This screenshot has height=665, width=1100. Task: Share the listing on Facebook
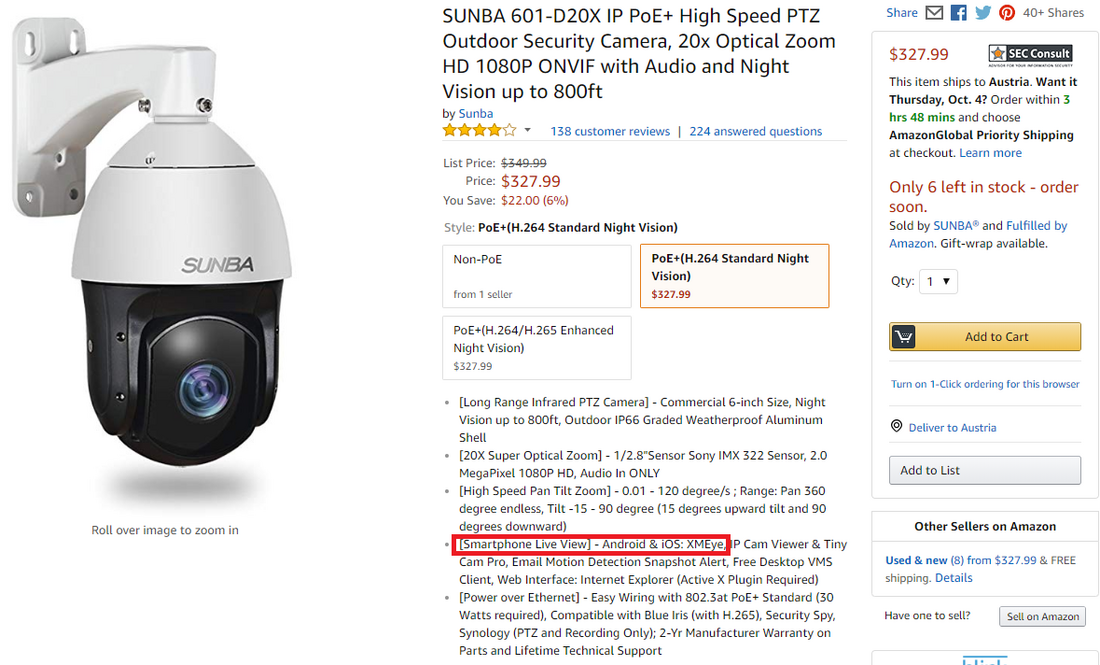tap(958, 13)
